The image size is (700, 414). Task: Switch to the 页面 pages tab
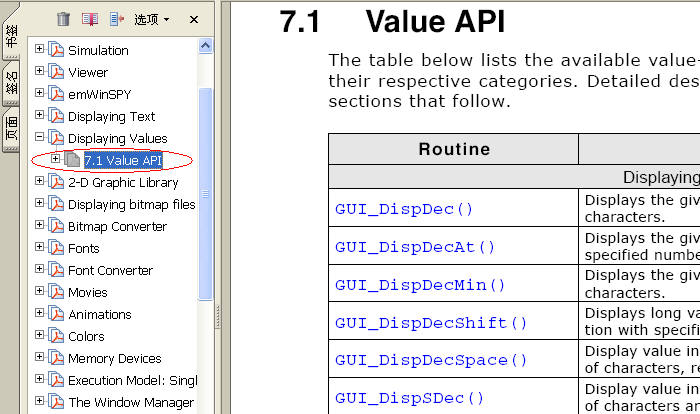(11, 129)
